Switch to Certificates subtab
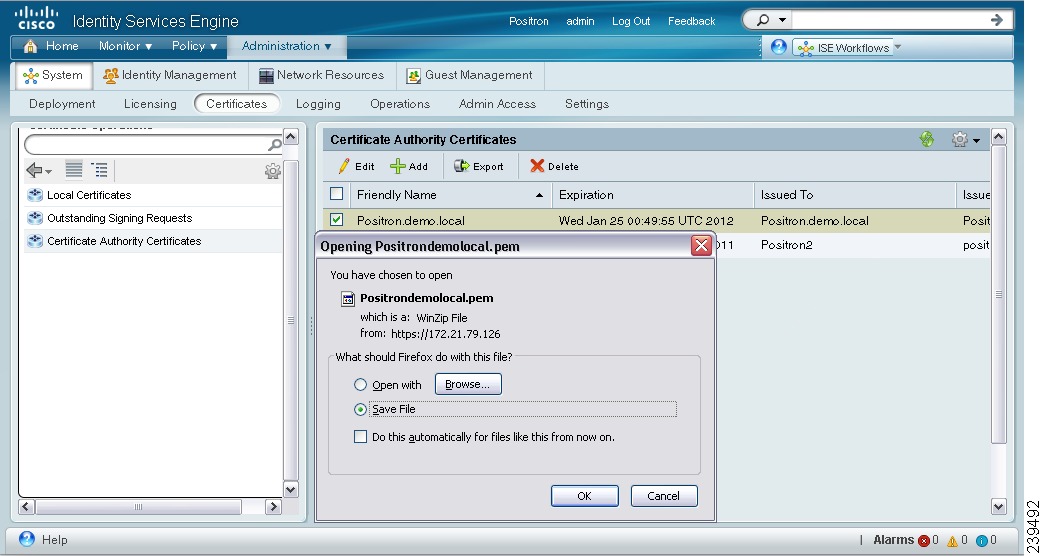Screen dimensions: 1044x556 tap(236, 104)
